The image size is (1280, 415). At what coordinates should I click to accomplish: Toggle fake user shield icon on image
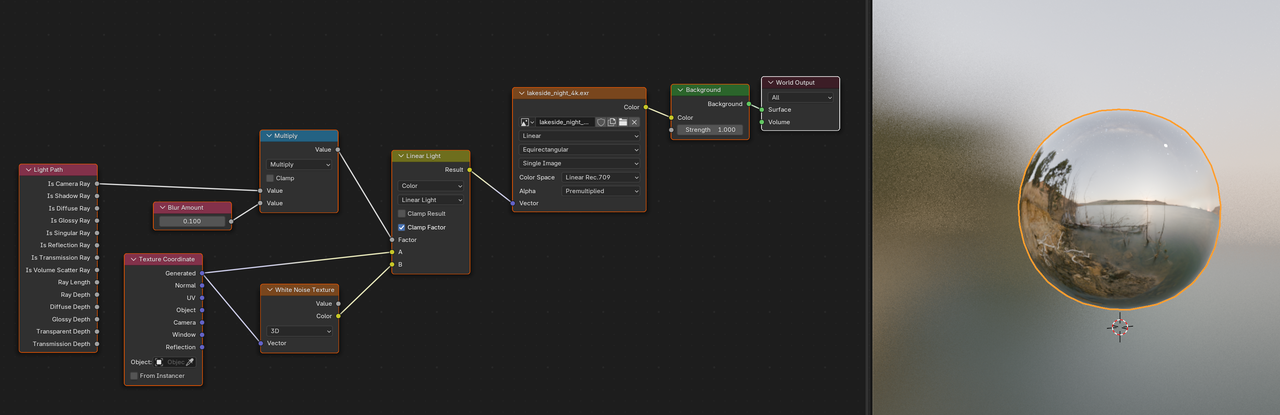click(601, 122)
